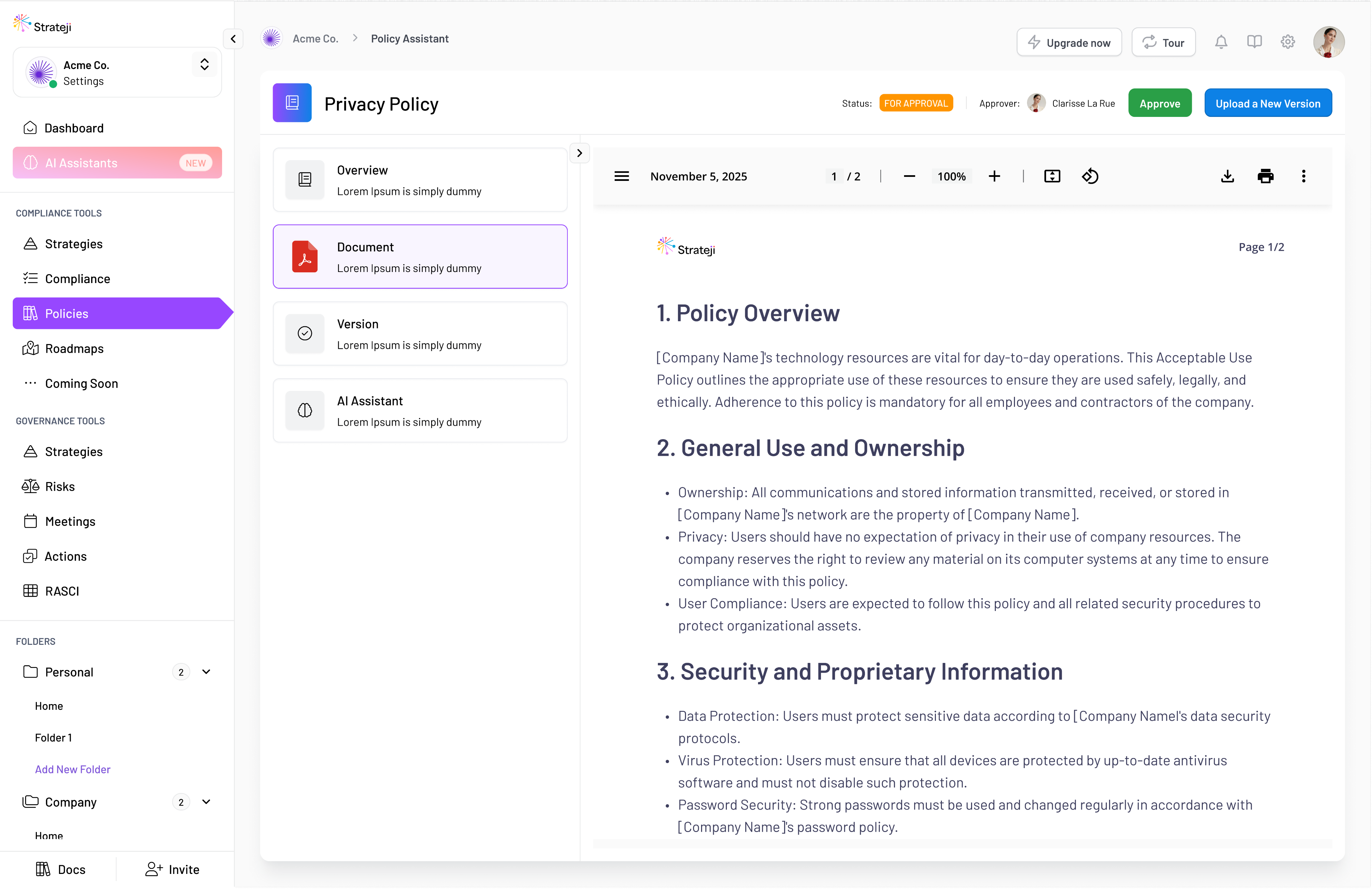
Task: Open the PDF sidebar hamburger menu
Action: [x=621, y=177]
